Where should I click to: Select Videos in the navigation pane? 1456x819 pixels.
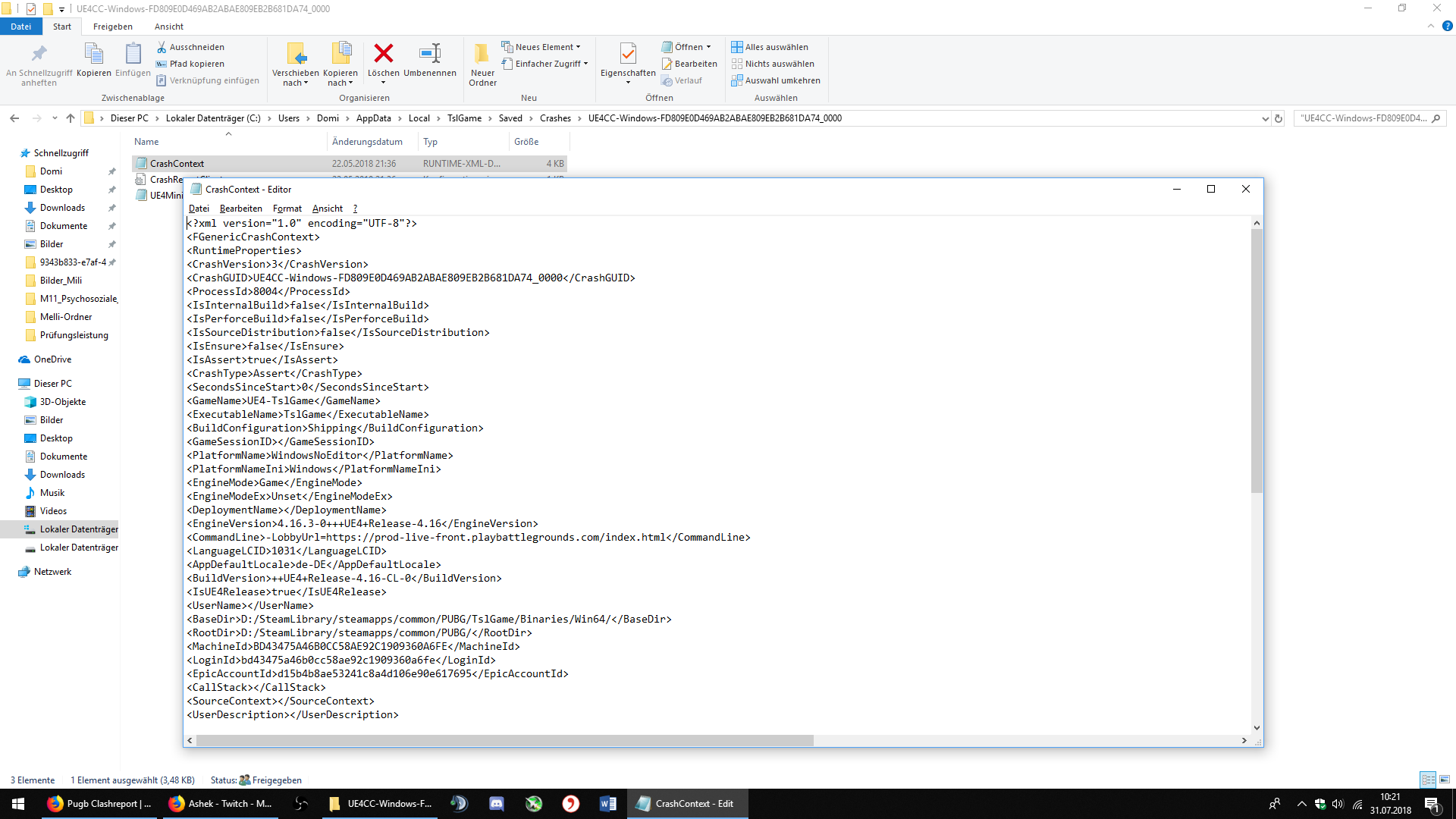(53, 511)
